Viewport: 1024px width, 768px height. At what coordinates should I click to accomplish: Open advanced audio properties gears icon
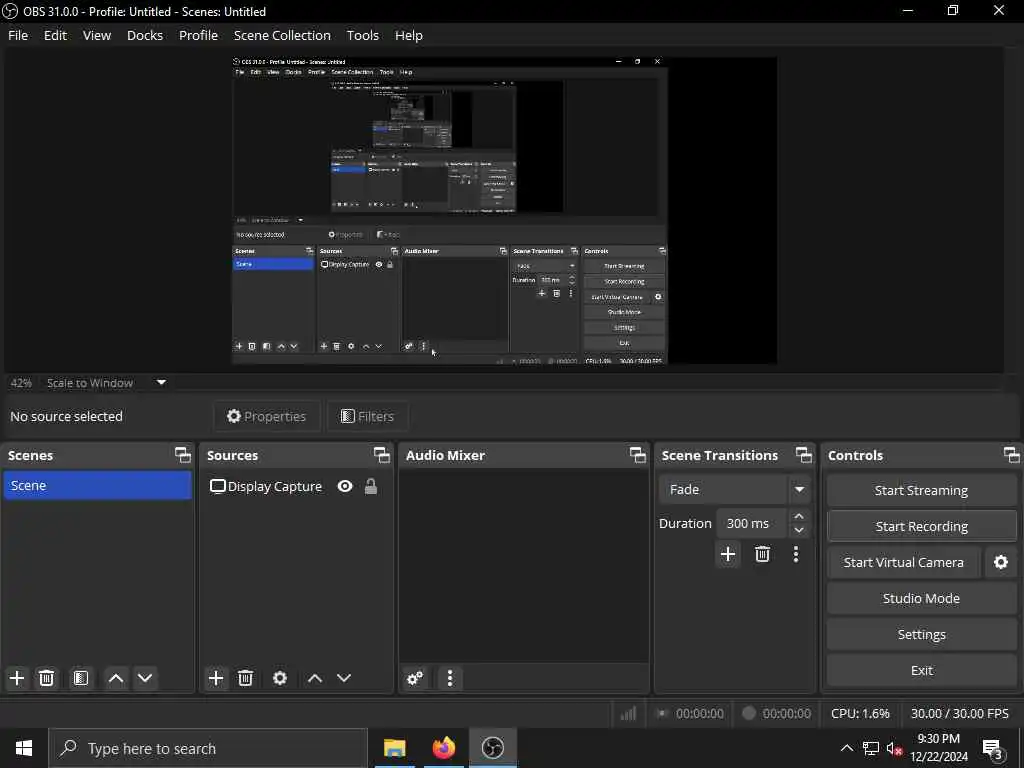pos(415,678)
